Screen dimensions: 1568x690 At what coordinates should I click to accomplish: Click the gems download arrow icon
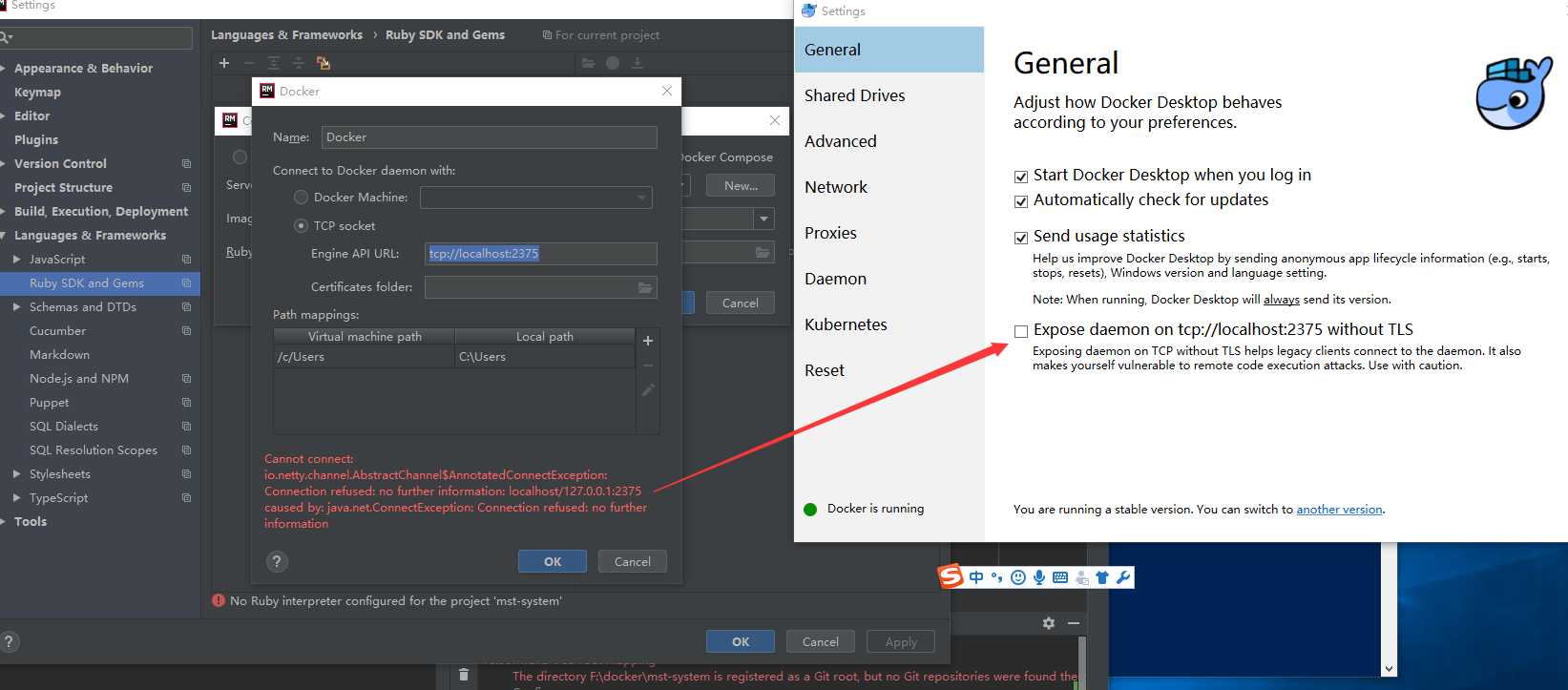pyautogui.click(x=638, y=63)
